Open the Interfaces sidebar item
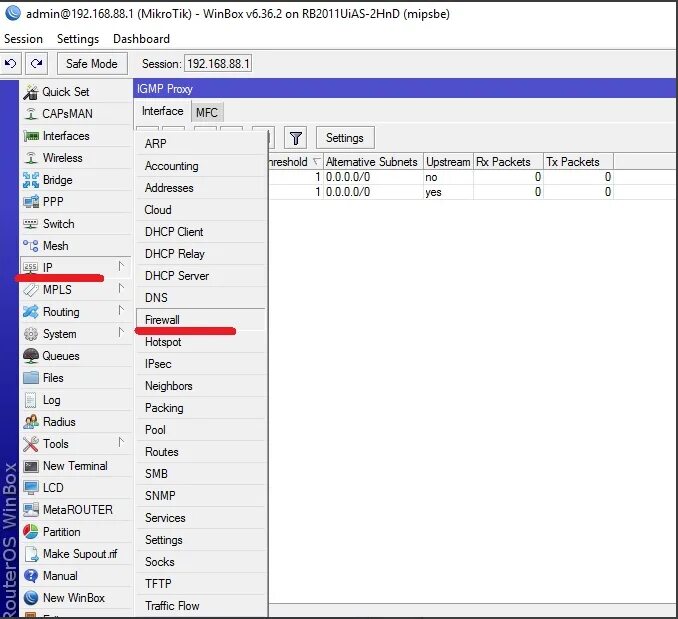This screenshot has height=619, width=678. [76, 136]
